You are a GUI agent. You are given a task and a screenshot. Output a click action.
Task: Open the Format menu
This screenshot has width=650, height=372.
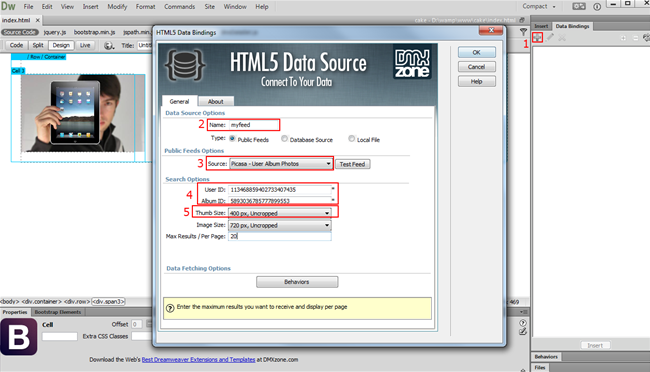coord(146,7)
